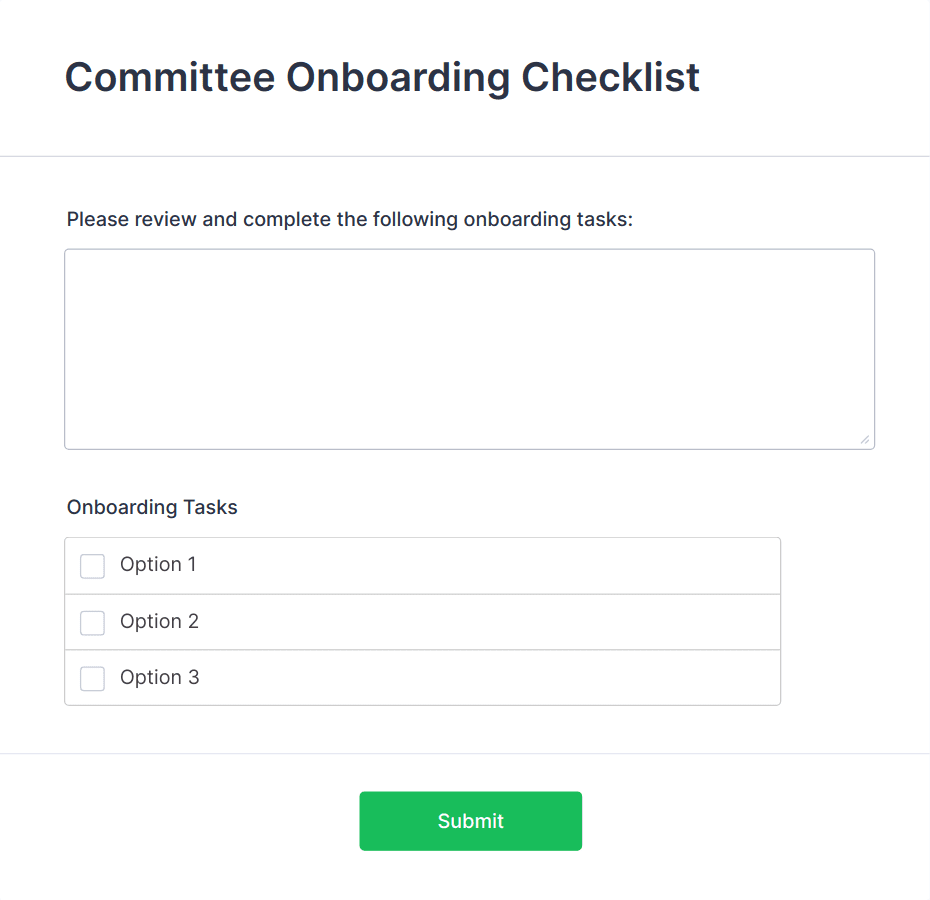
Task: Toggle the last checkbox under Onboarding Tasks
Action: point(92,678)
